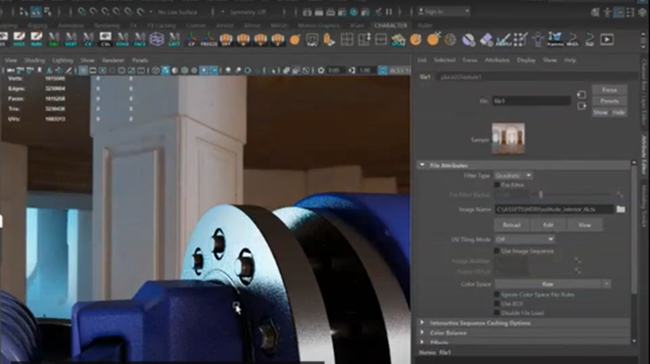Switch to the CHARACTER shelf tab
The image size is (650, 364).
(x=390, y=25)
